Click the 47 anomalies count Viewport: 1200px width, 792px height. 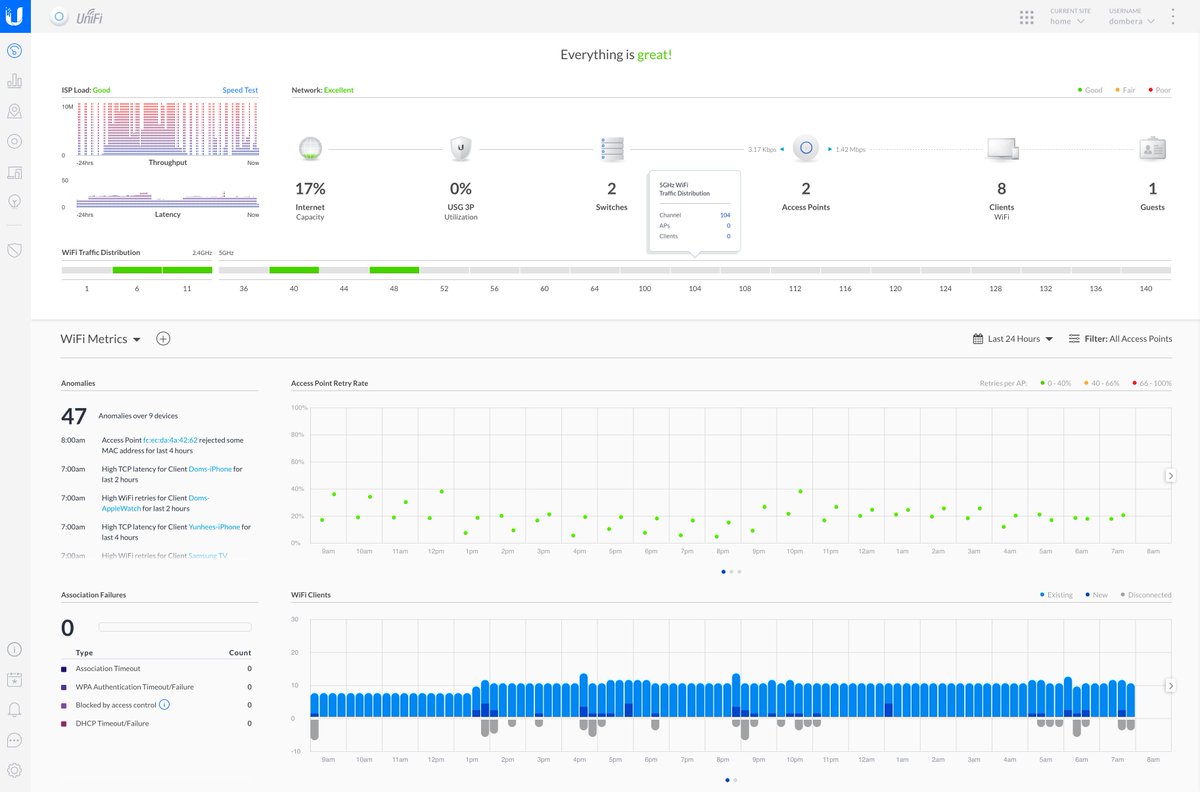[74, 416]
